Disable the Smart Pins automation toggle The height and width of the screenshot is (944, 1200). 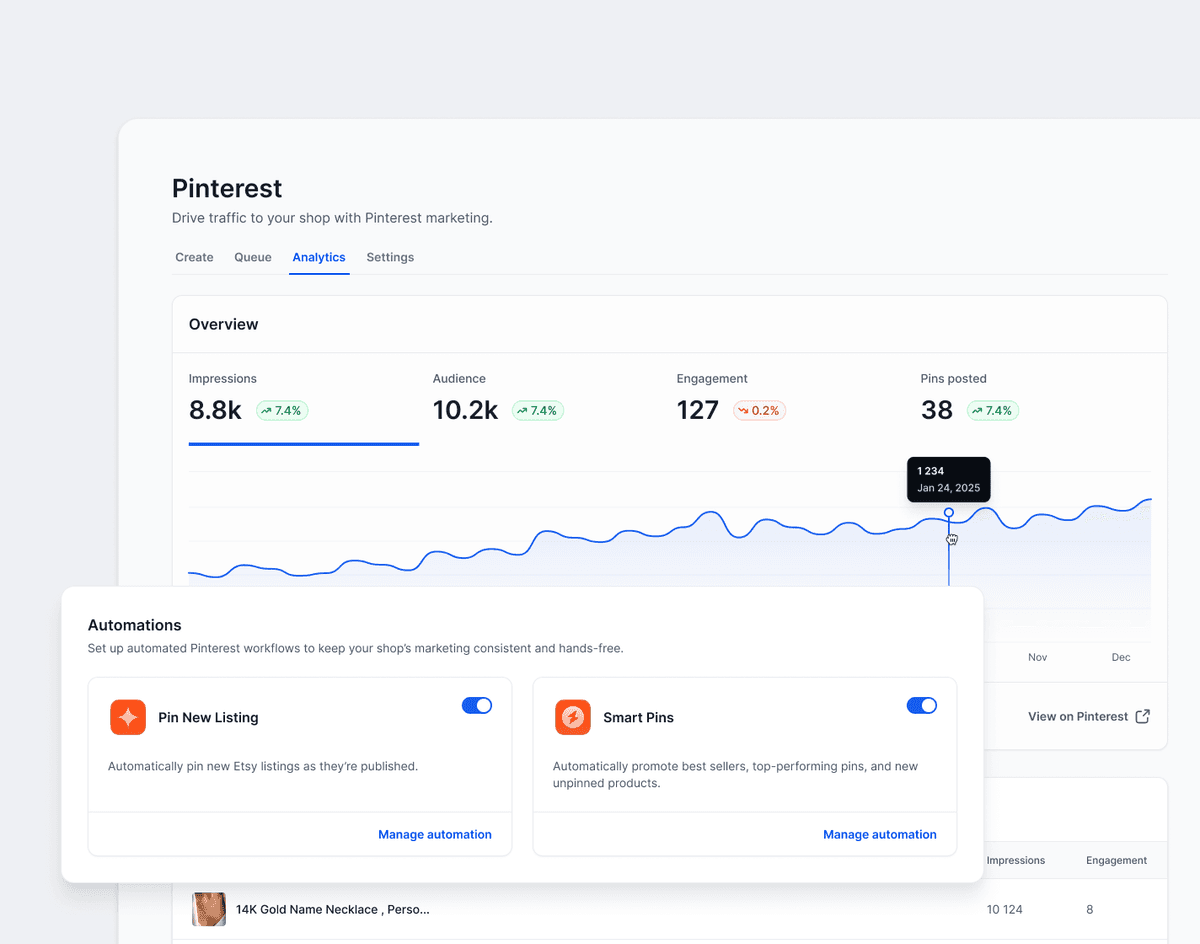[x=922, y=705]
